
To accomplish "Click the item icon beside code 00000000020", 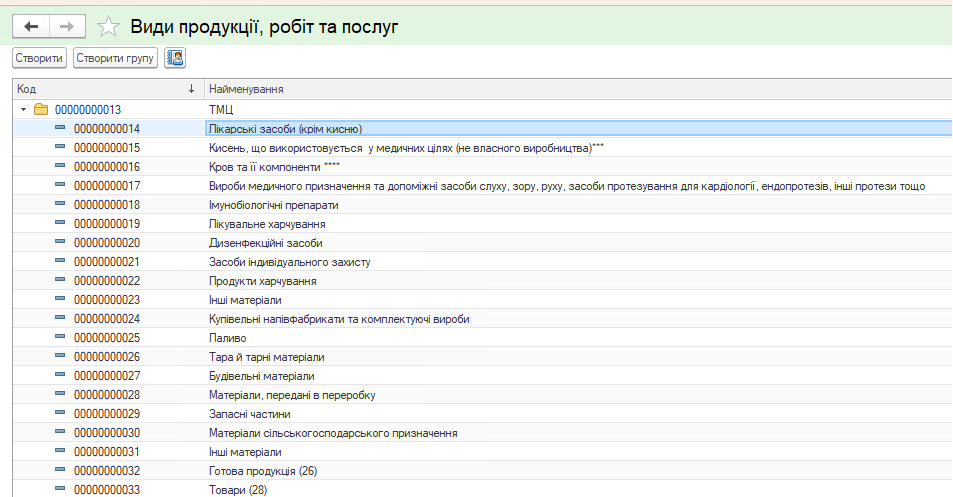I will (59, 242).
